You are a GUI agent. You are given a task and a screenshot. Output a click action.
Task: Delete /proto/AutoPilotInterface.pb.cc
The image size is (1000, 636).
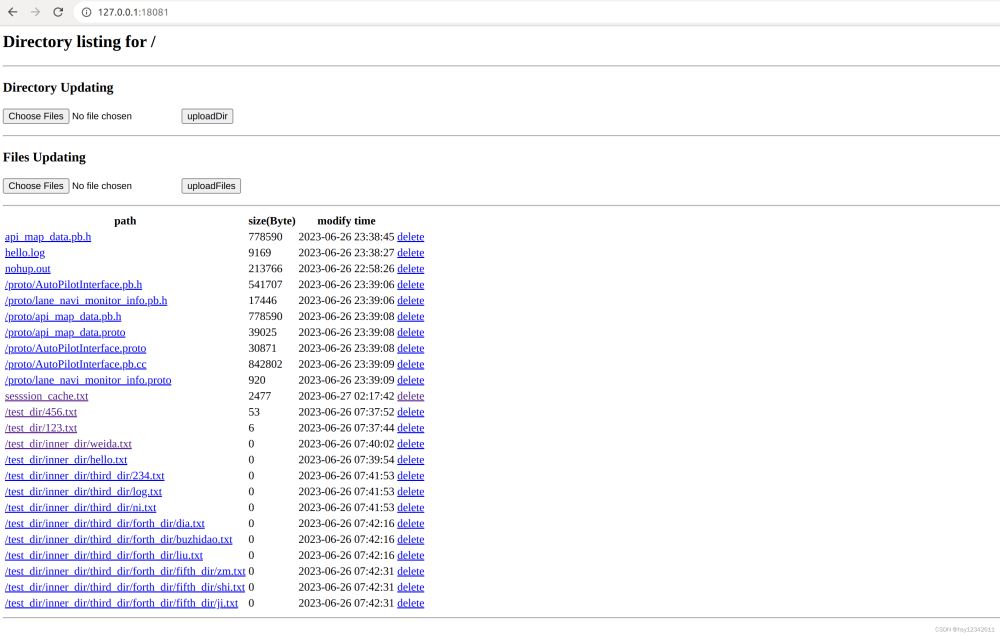tap(411, 364)
